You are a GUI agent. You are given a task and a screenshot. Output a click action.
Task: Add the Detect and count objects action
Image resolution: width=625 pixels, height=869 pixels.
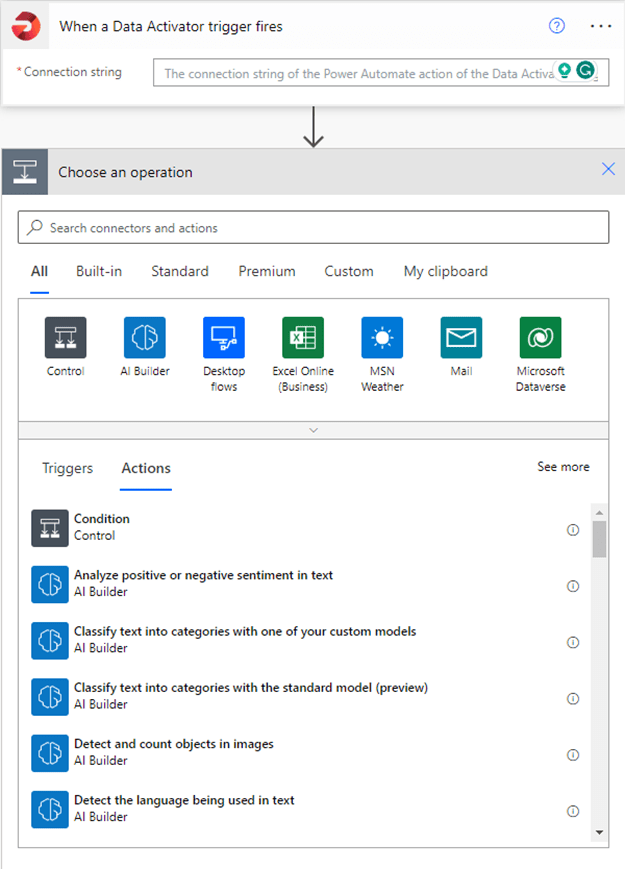click(174, 752)
